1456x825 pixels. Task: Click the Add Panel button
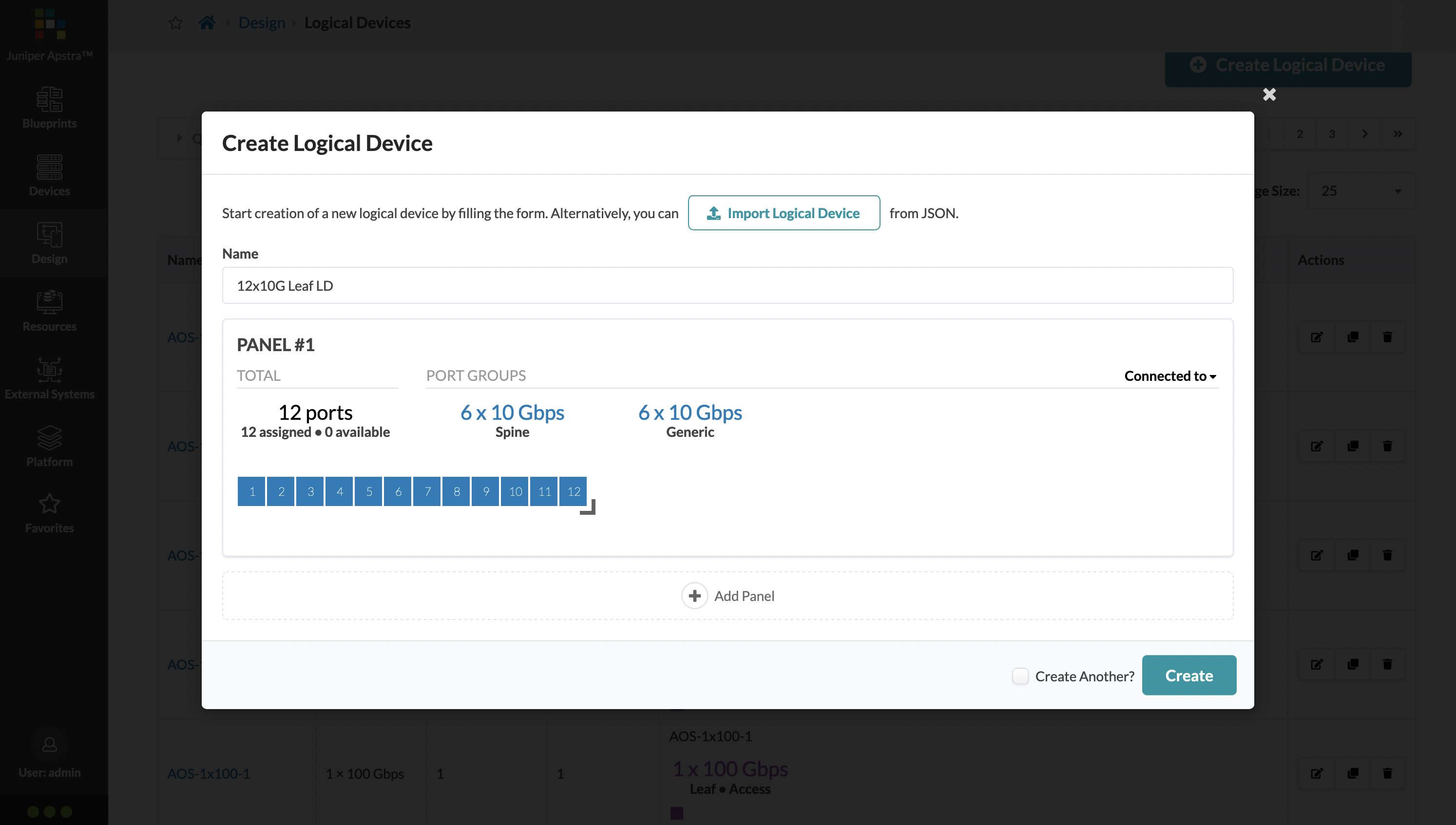[x=728, y=595]
